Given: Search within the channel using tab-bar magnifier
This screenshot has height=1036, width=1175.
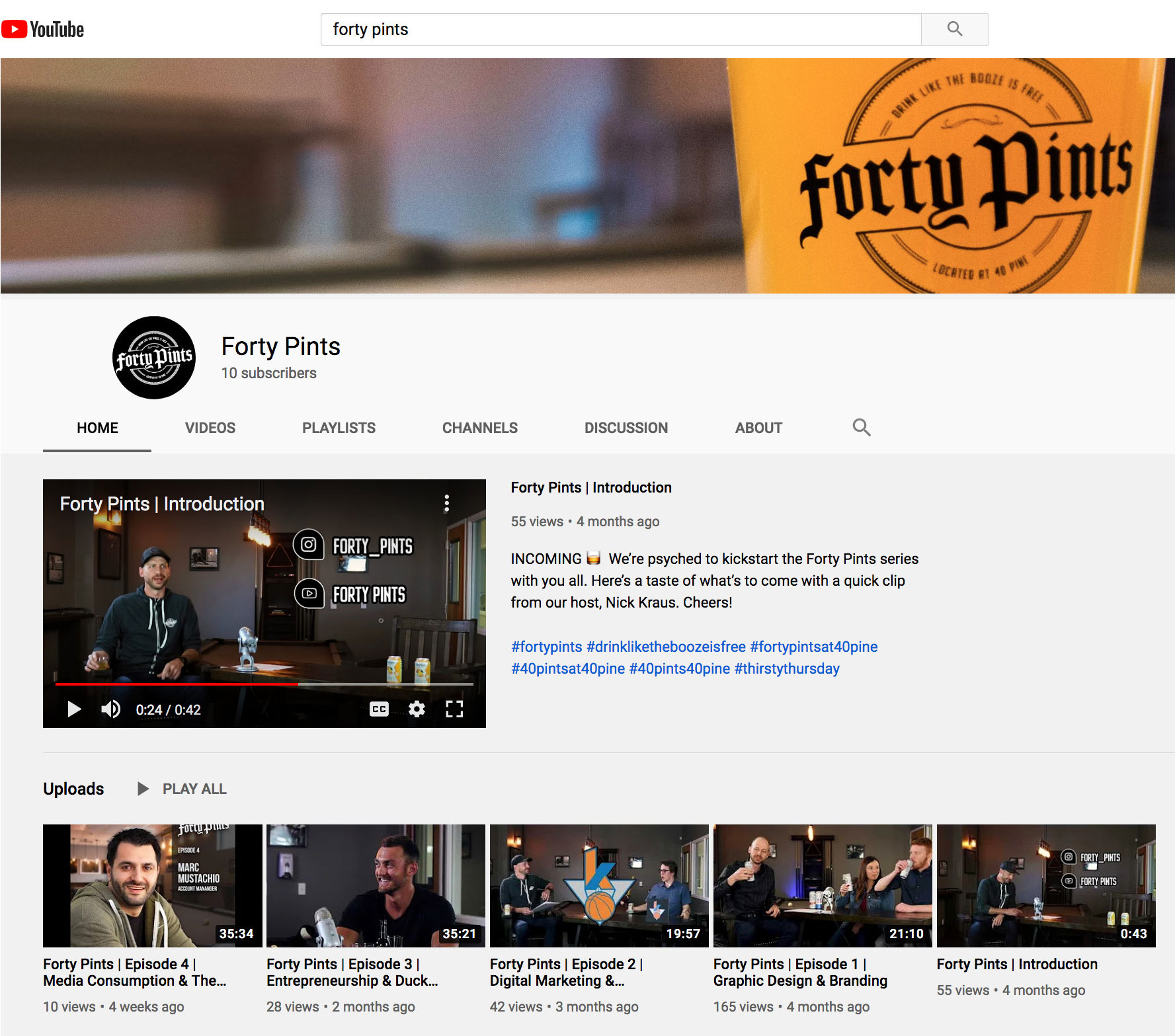Looking at the screenshot, I should point(861,427).
